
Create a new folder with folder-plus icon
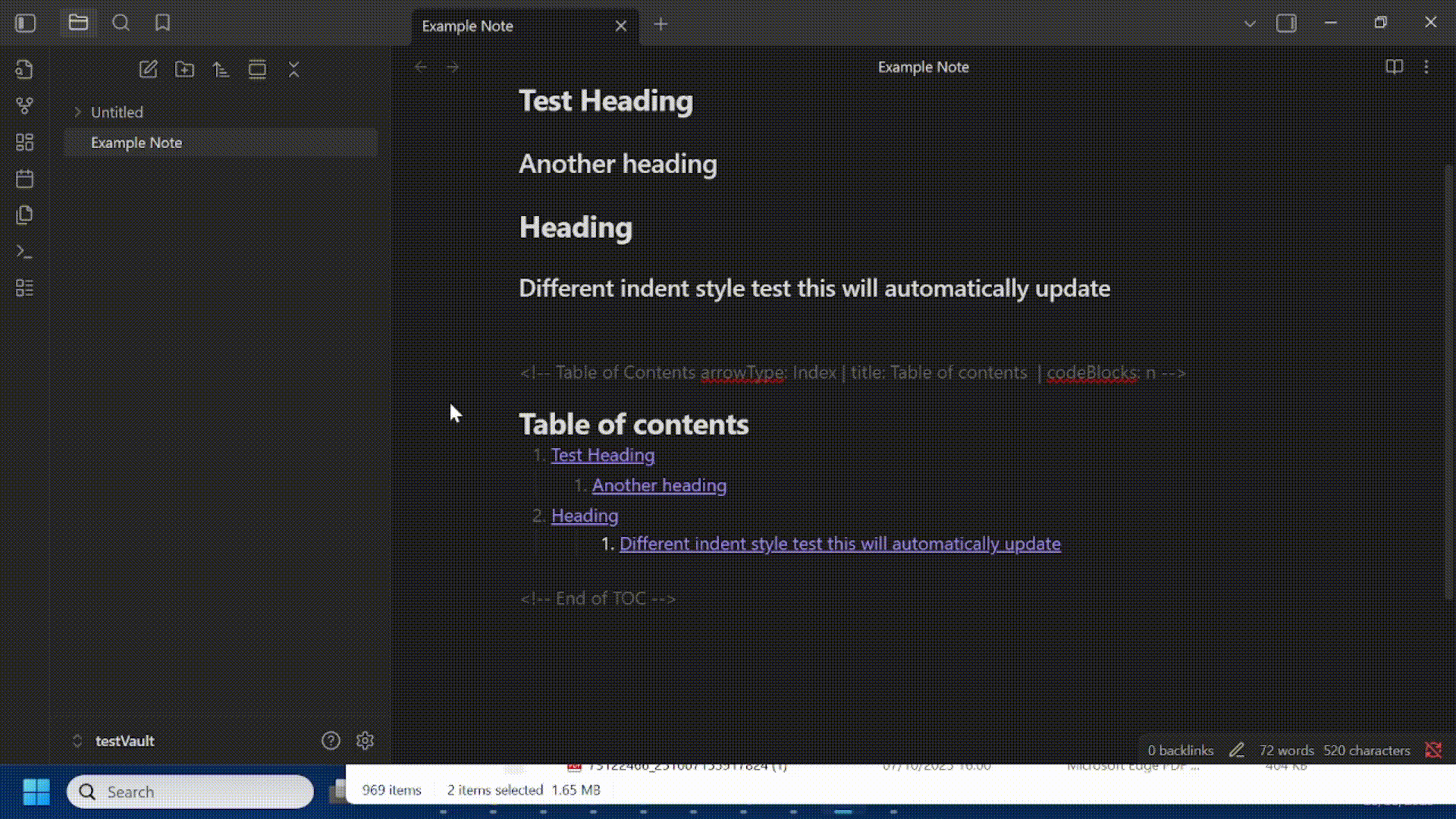(184, 70)
